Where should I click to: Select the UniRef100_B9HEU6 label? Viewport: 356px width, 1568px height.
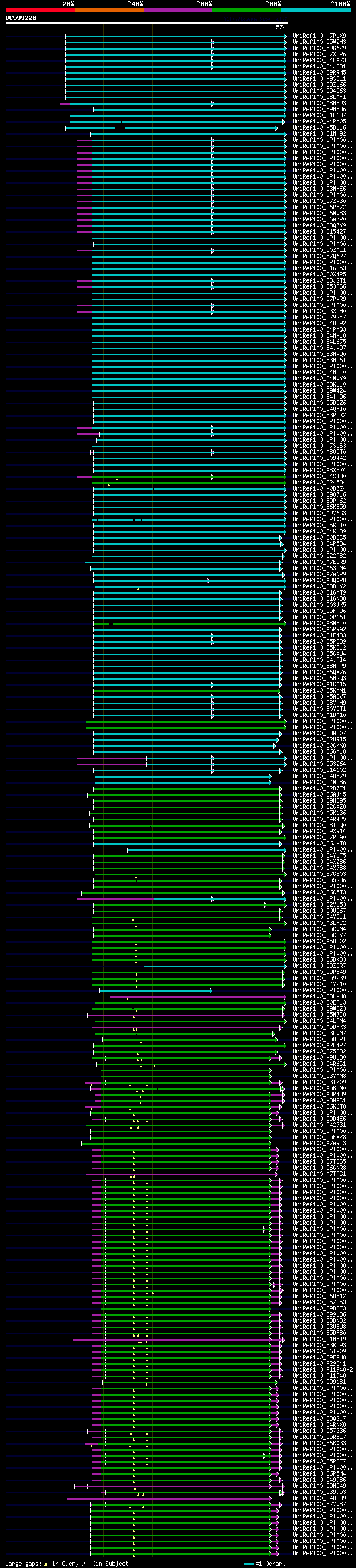click(319, 109)
